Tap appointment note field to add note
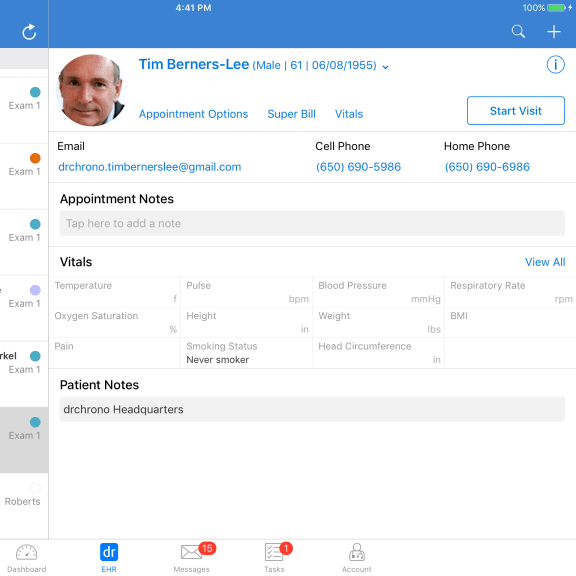The height and width of the screenshot is (576, 576). [312, 223]
